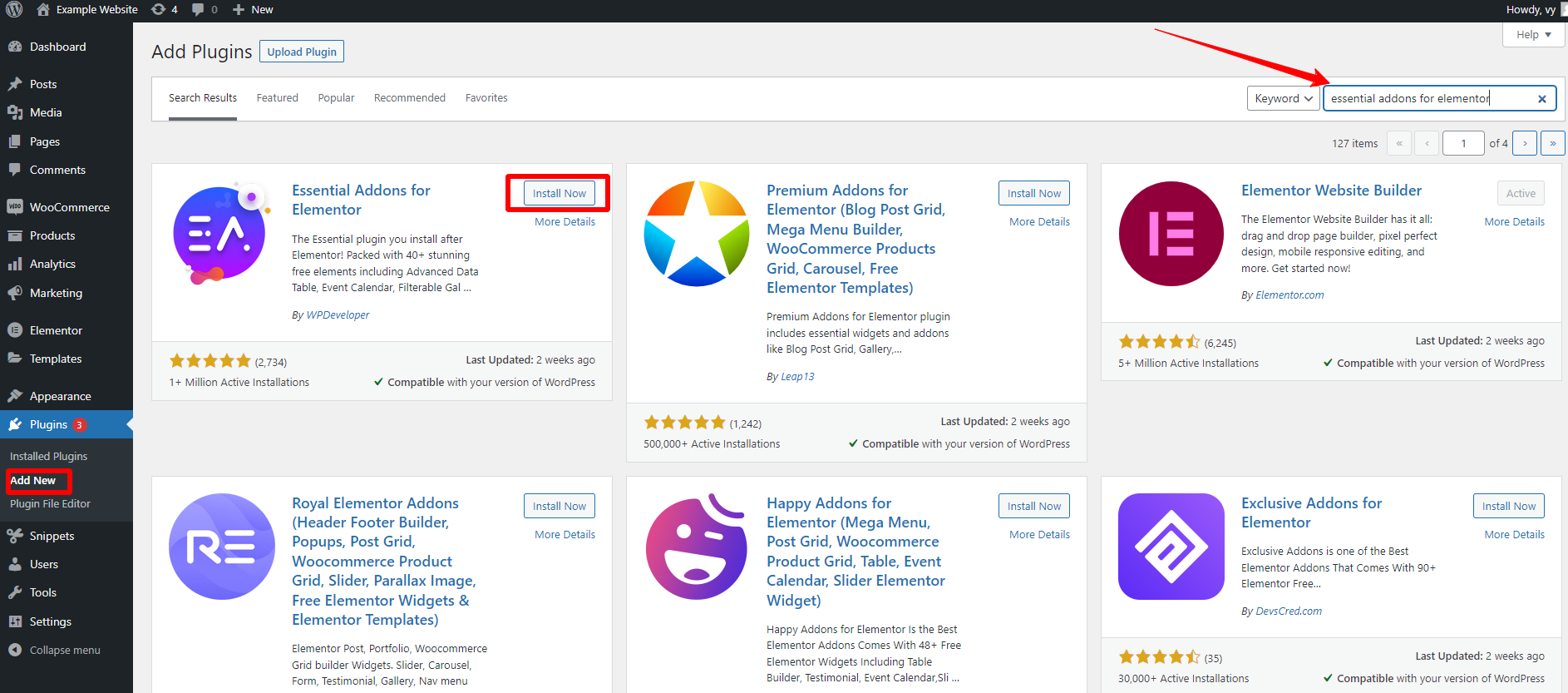Switch to the Popular tab
Image resolution: width=1568 pixels, height=693 pixels.
(x=336, y=98)
